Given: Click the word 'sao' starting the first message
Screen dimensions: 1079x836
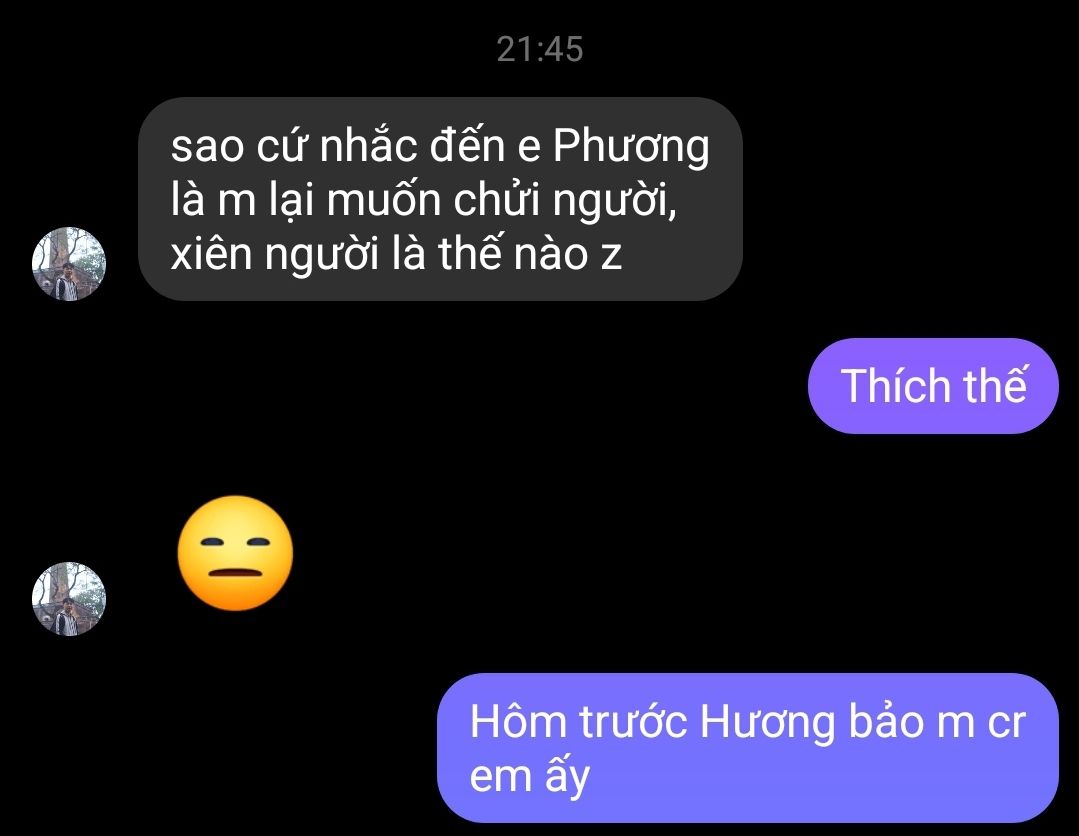Looking at the screenshot, I should (207, 147).
